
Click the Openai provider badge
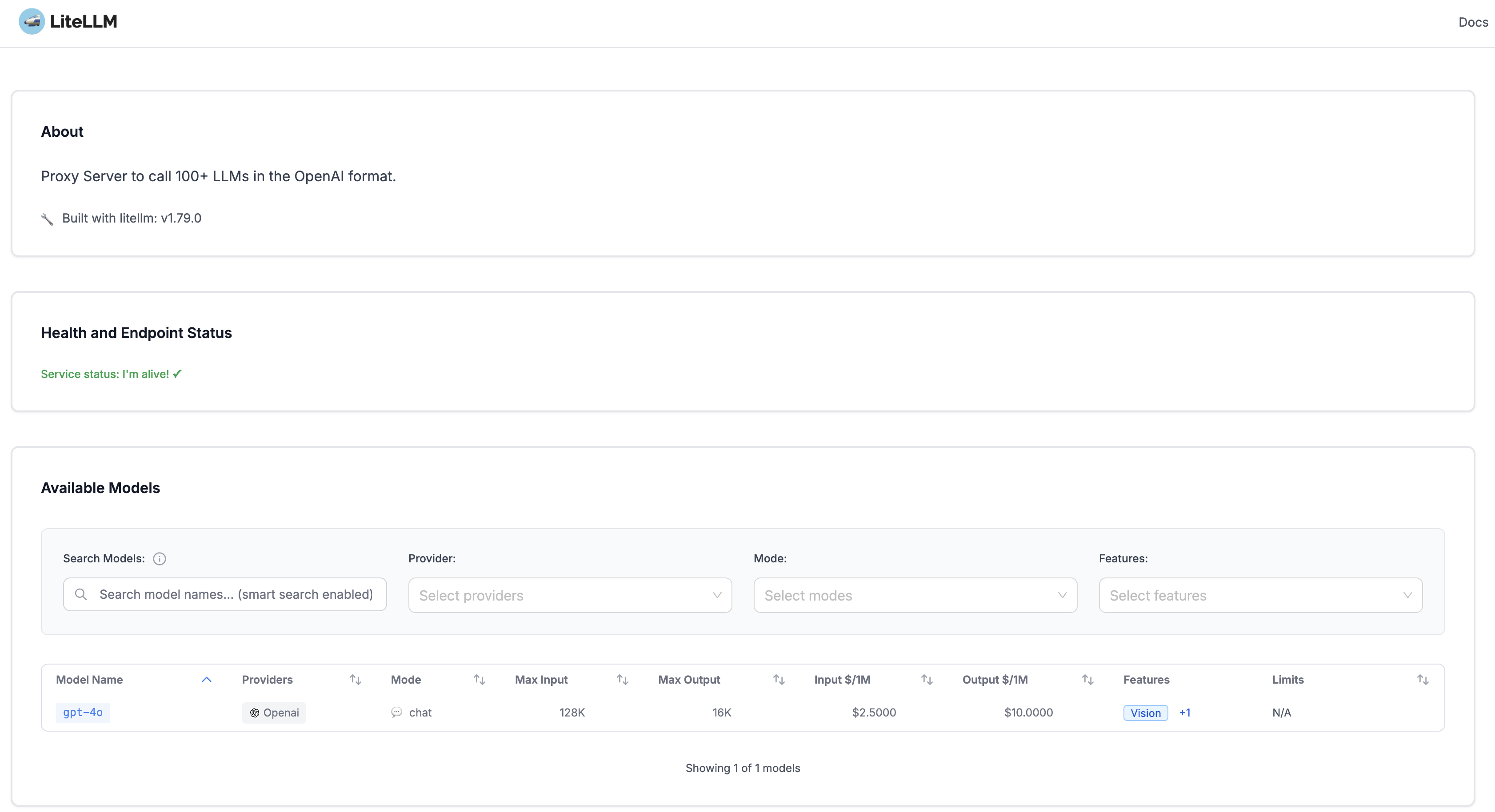click(274, 713)
